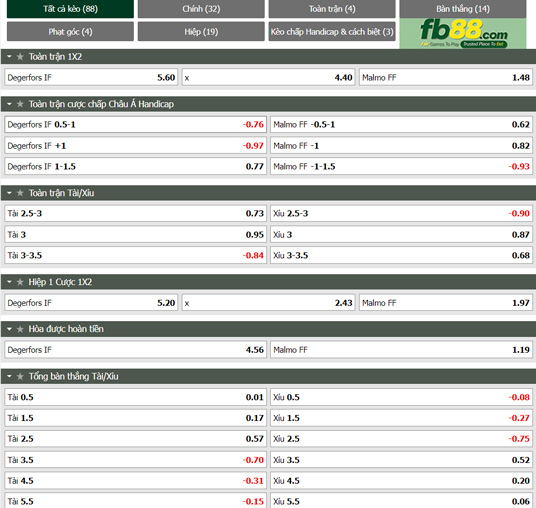Choose Xỉu 3.5 at 0.52
This screenshot has width=536, height=508.
(x=401, y=460)
